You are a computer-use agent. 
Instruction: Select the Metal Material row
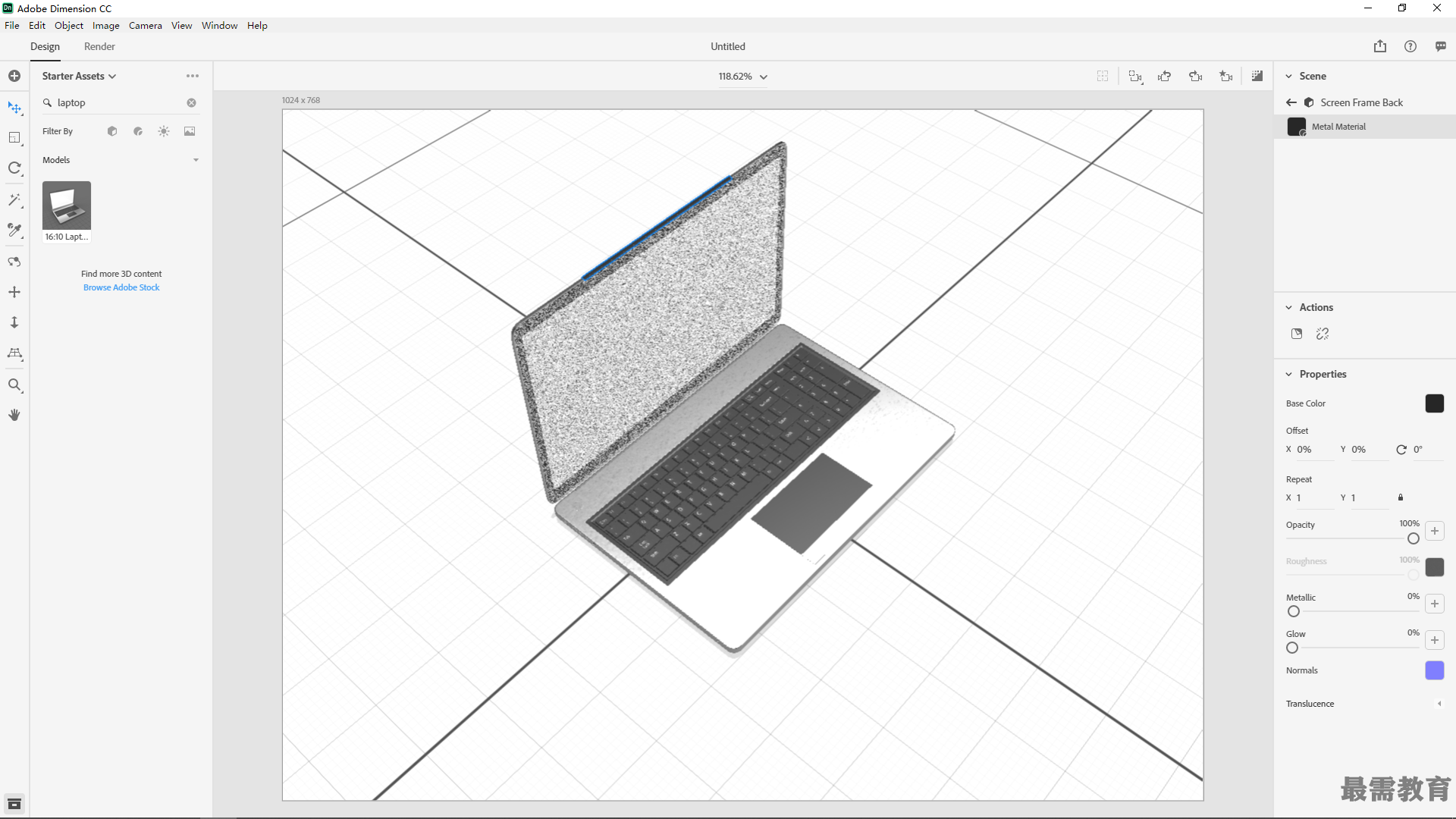pyautogui.click(x=1365, y=127)
